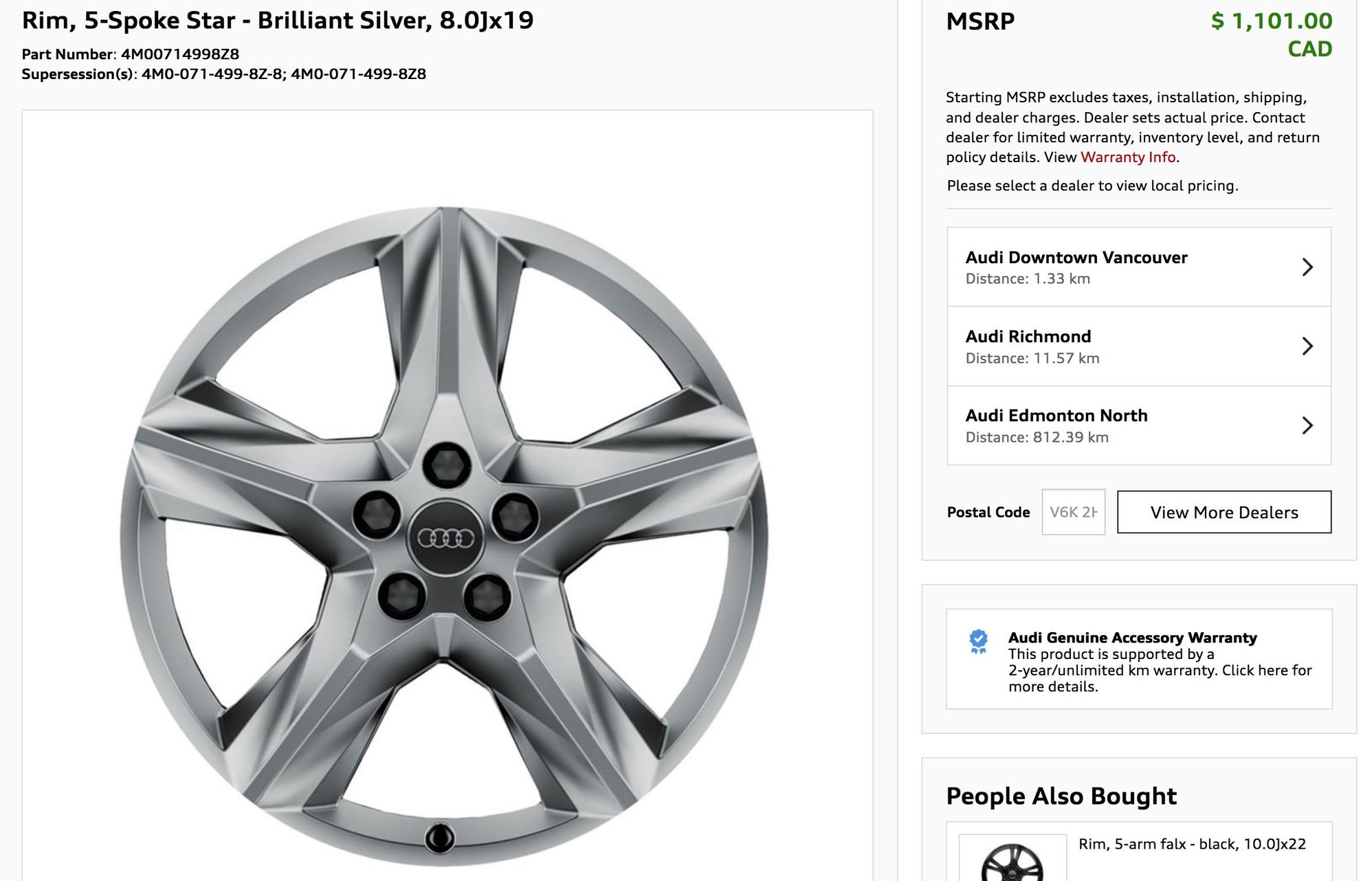Click the part number 4M00714998Z8

pyautogui.click(x=179, y=54)
